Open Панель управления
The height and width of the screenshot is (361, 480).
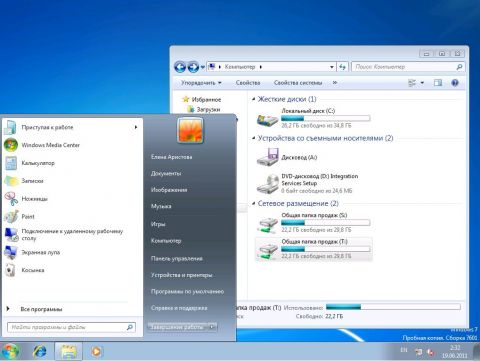(x=177, y=258)
